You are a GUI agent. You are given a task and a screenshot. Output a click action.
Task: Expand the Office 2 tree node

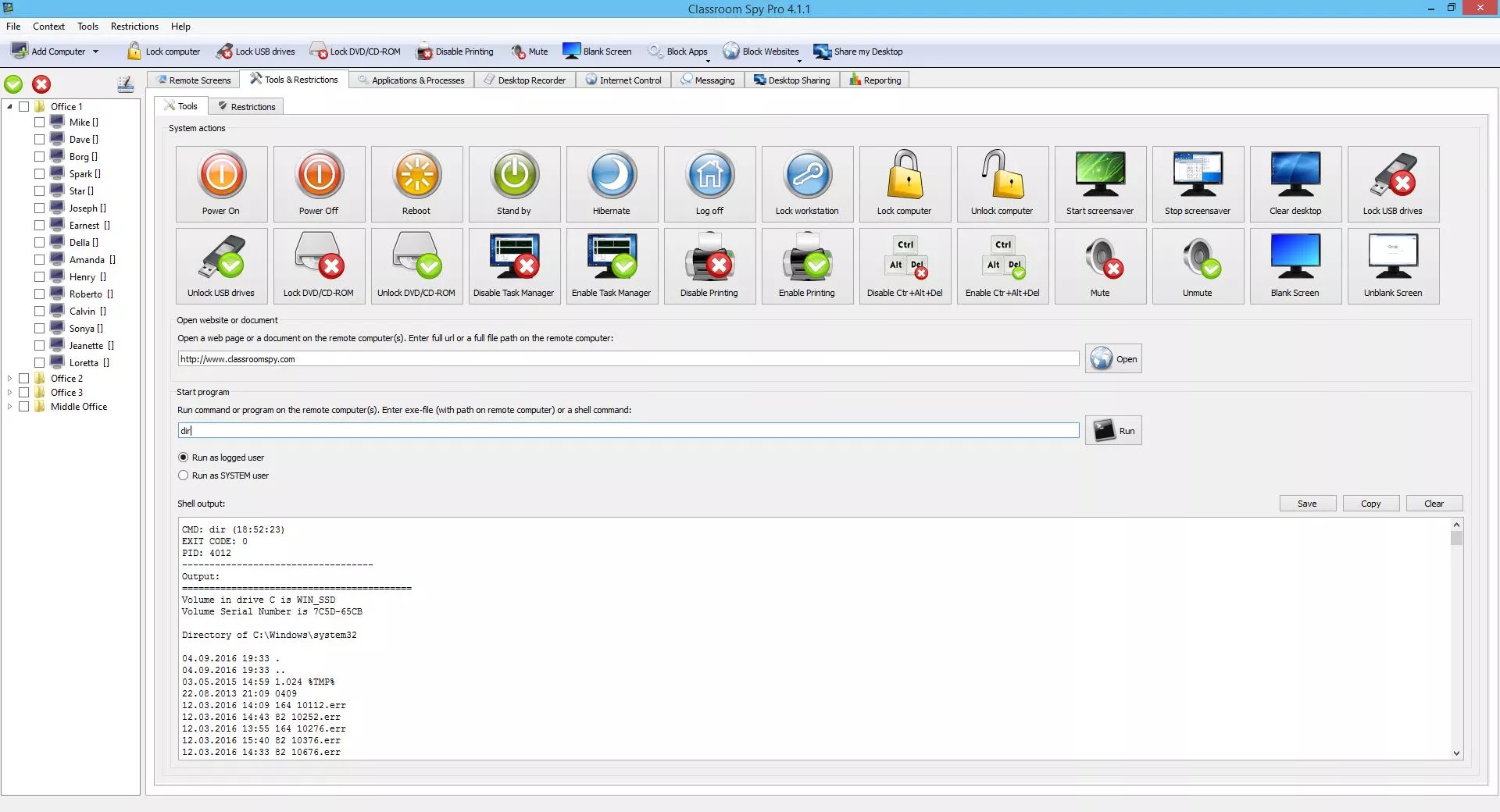tap(10, 378)
